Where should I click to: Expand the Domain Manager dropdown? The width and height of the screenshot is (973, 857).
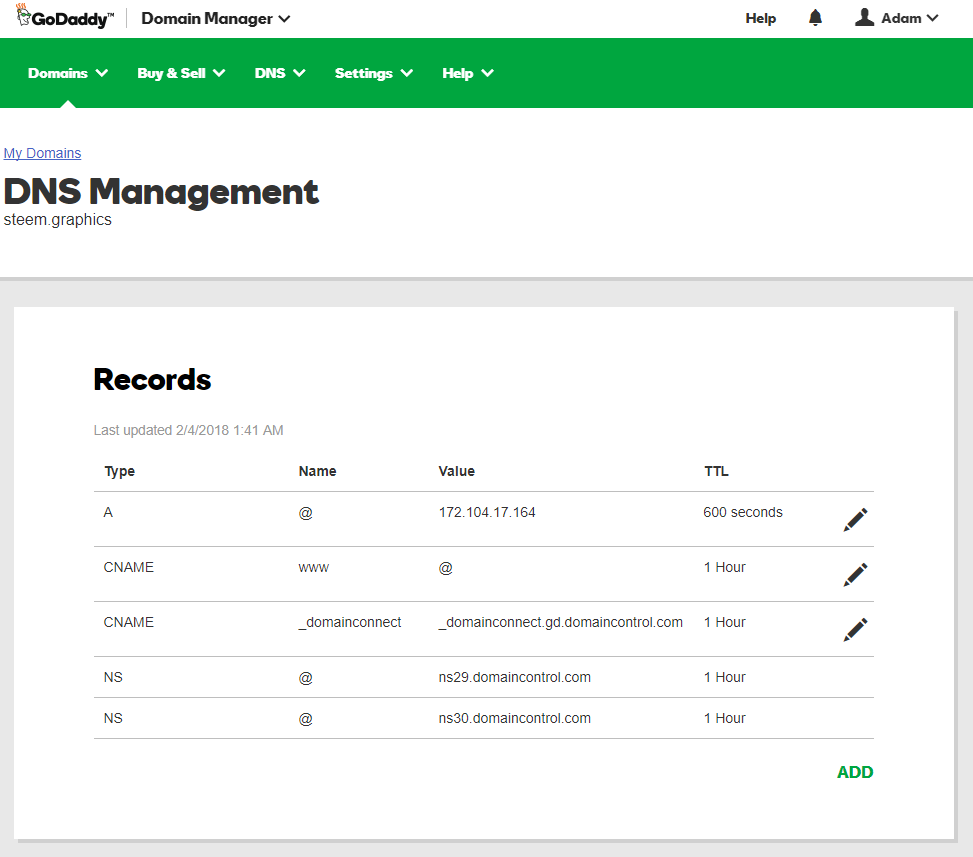215,19
